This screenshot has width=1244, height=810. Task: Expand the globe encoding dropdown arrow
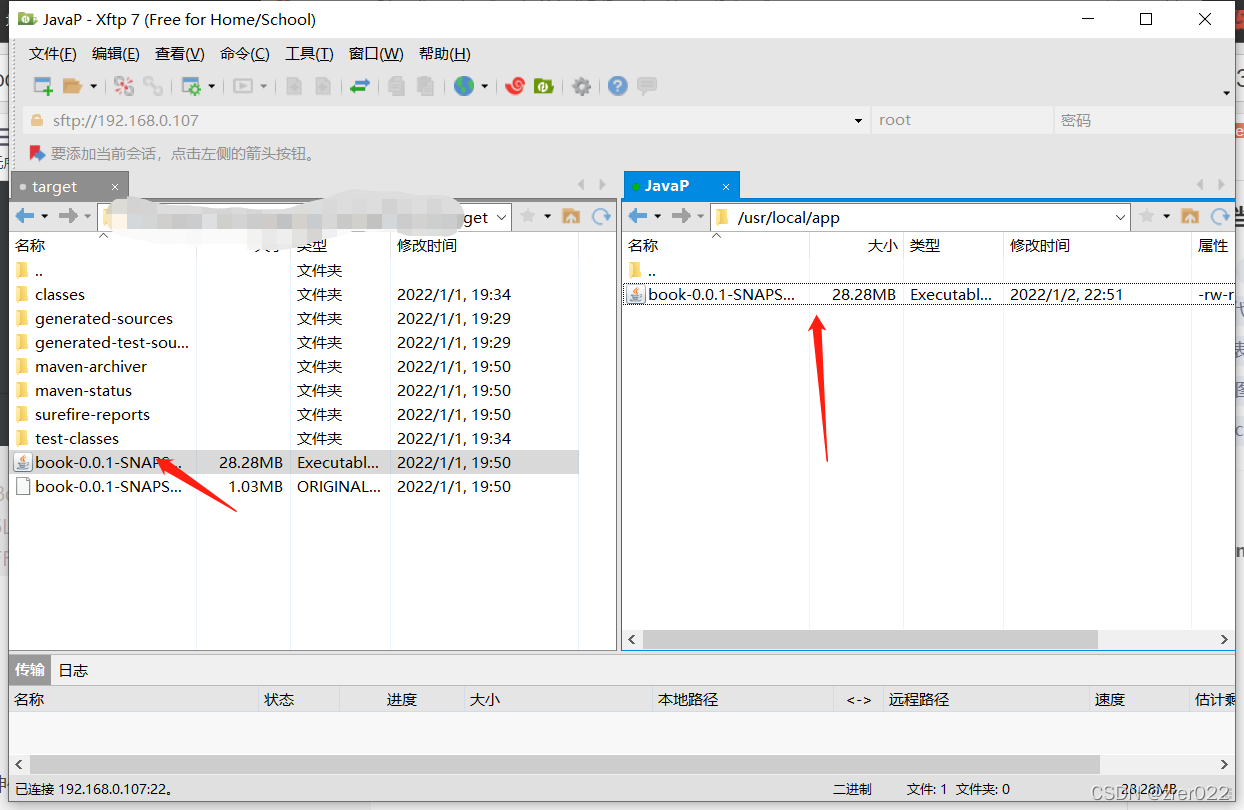point(485,87)
